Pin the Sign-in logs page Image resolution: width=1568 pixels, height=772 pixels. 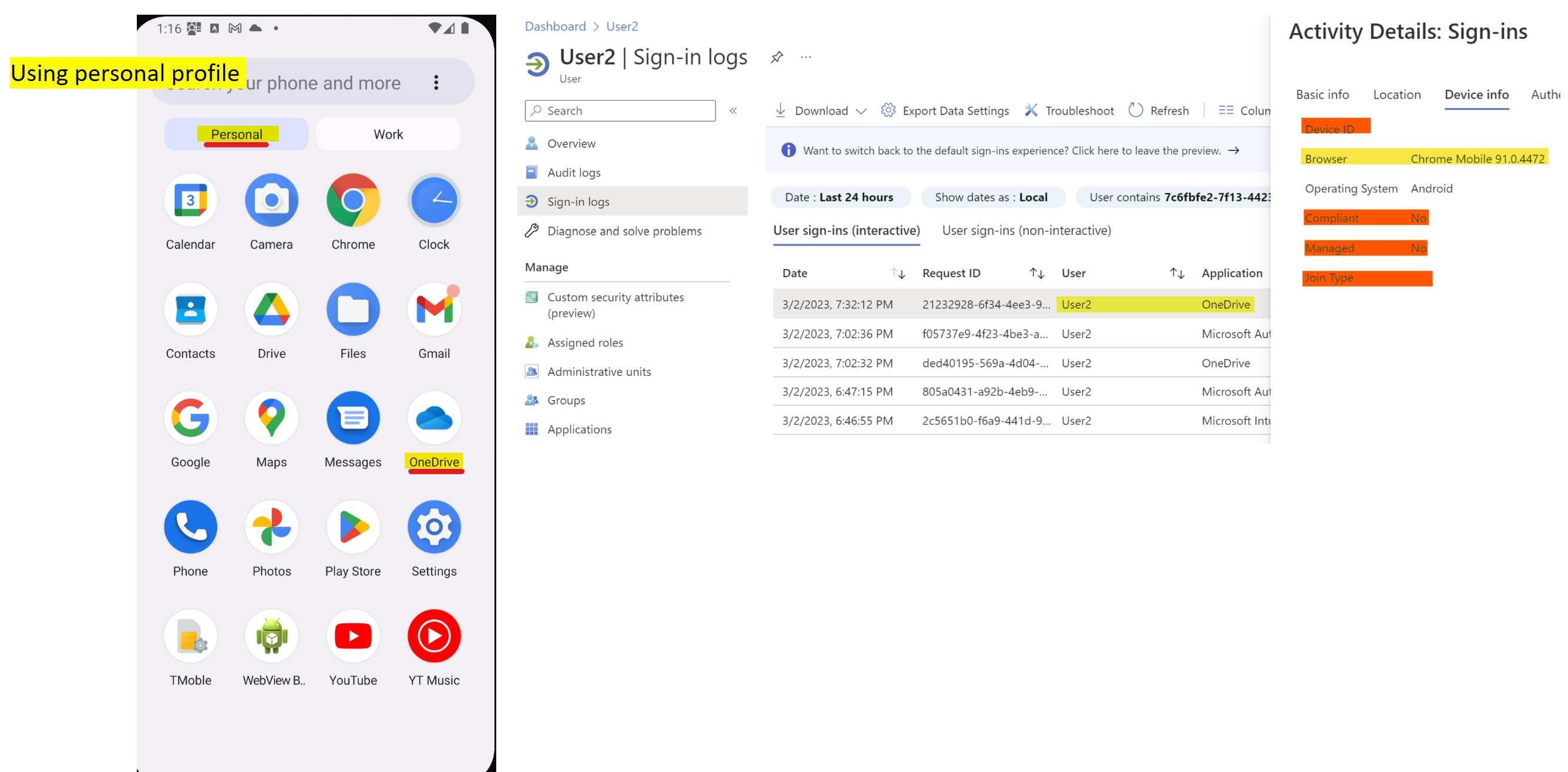[776, 57]
